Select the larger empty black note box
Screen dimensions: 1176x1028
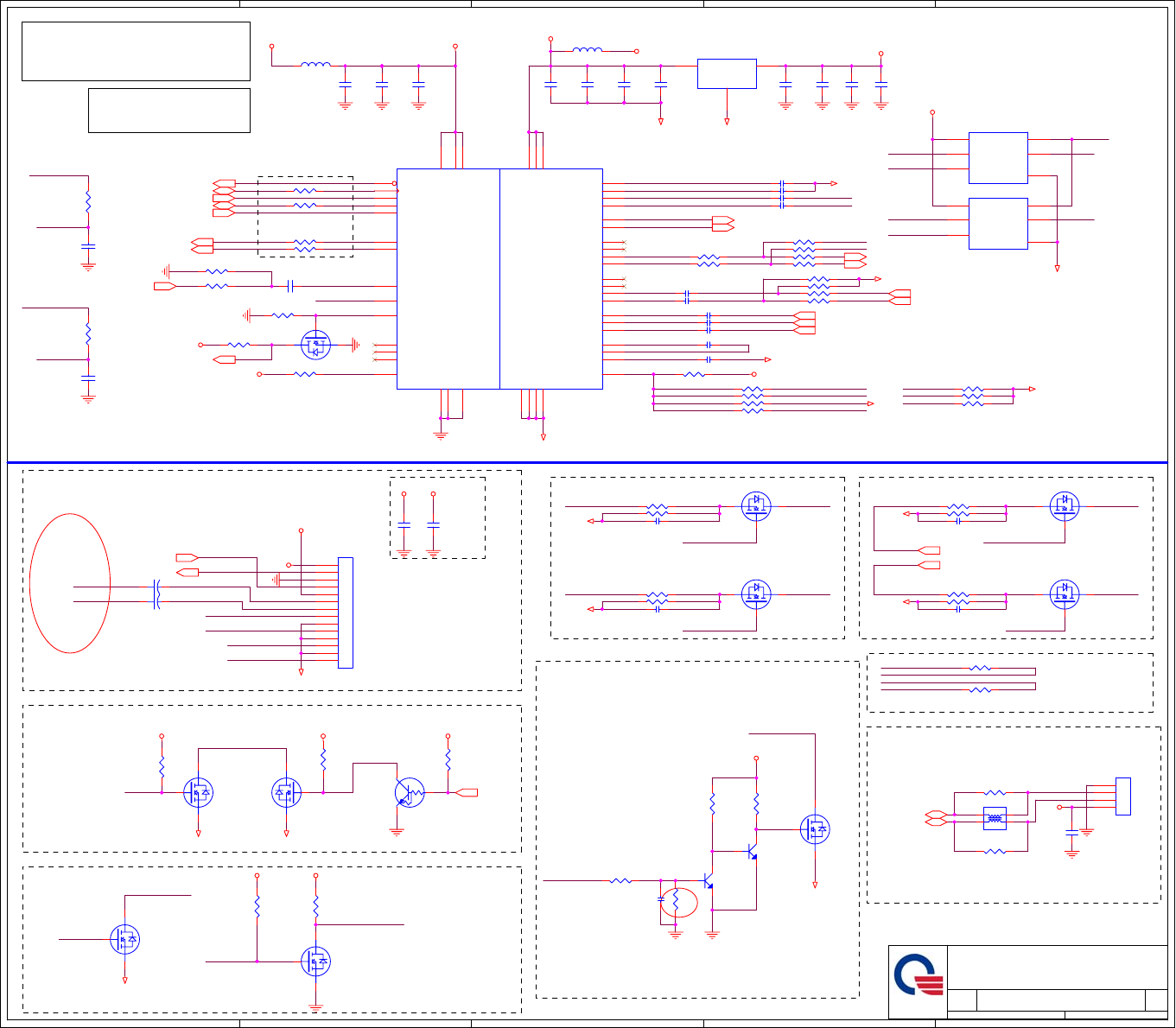coord(136,51)
